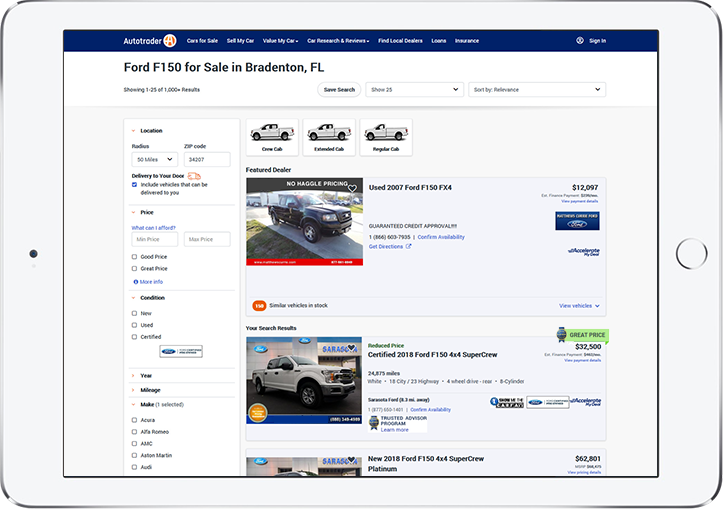The image size is (723, 509).
Task: Select the Regular Cab body style
Action: point(386,137)
